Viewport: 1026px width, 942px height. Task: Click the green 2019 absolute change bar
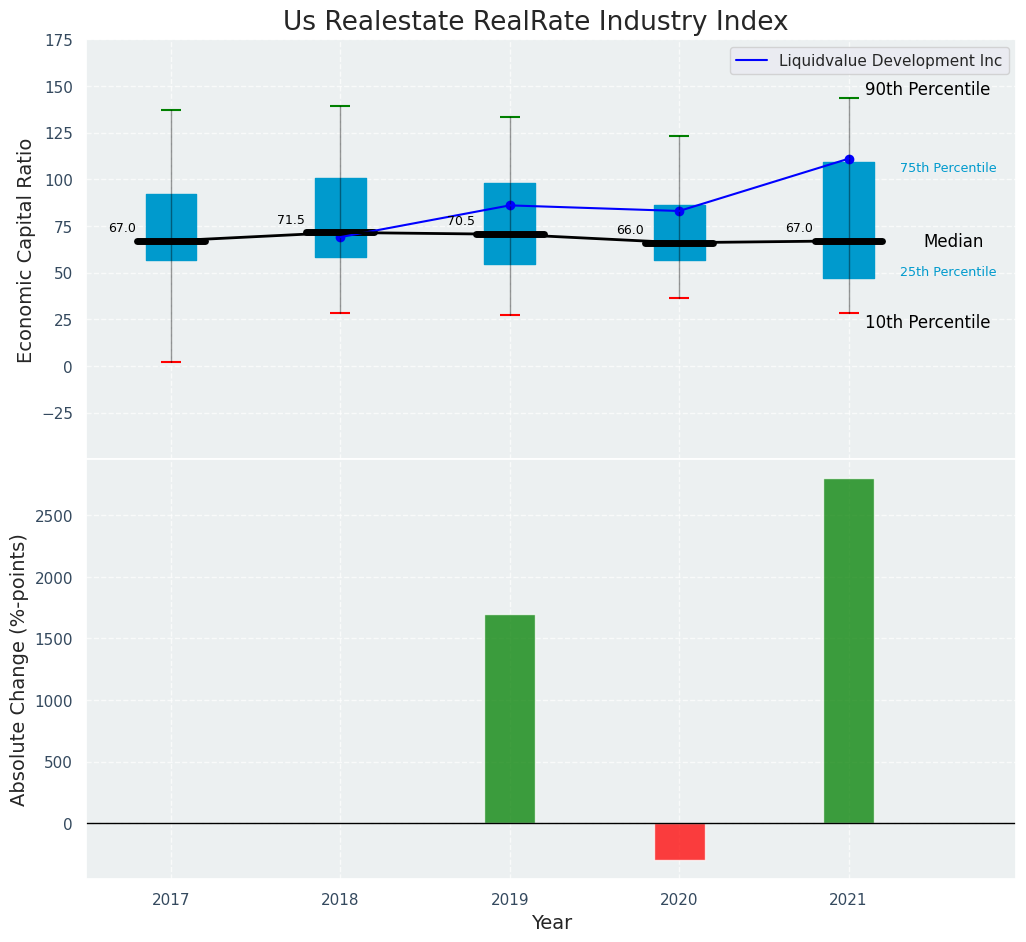pyautogui.click(x=510, y=718)
